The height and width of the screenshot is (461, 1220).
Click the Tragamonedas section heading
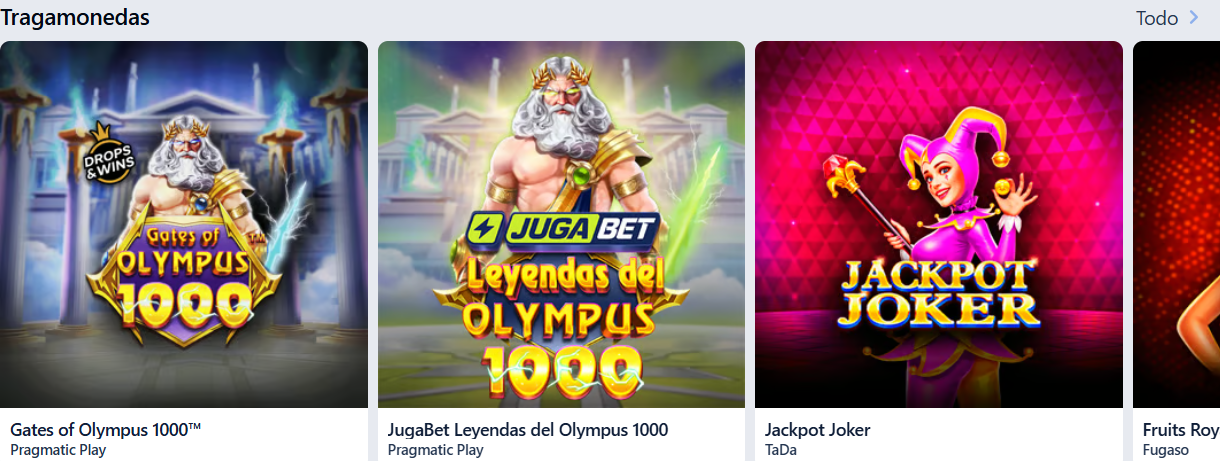(x=75, y=17)
